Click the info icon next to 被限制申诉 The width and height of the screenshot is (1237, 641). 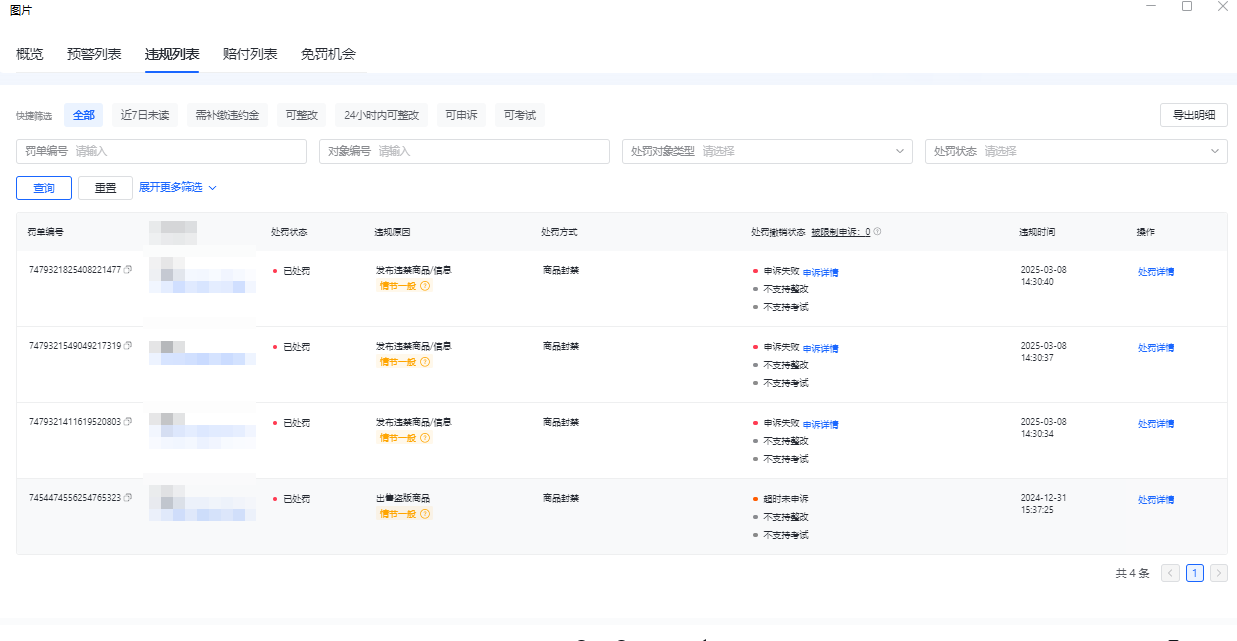[877, 232]
